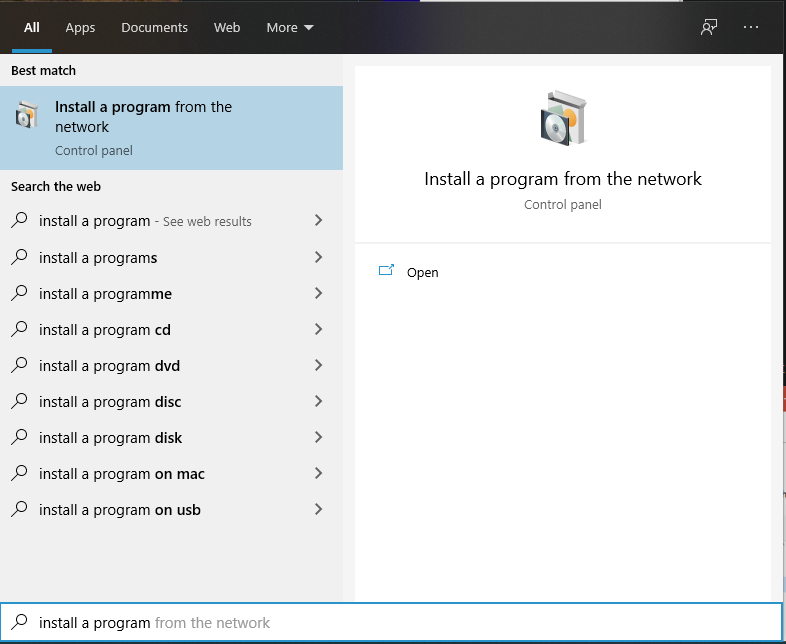Expand the 'install a program on mac' arrow

pyautogui.click(x=318, y=473)
